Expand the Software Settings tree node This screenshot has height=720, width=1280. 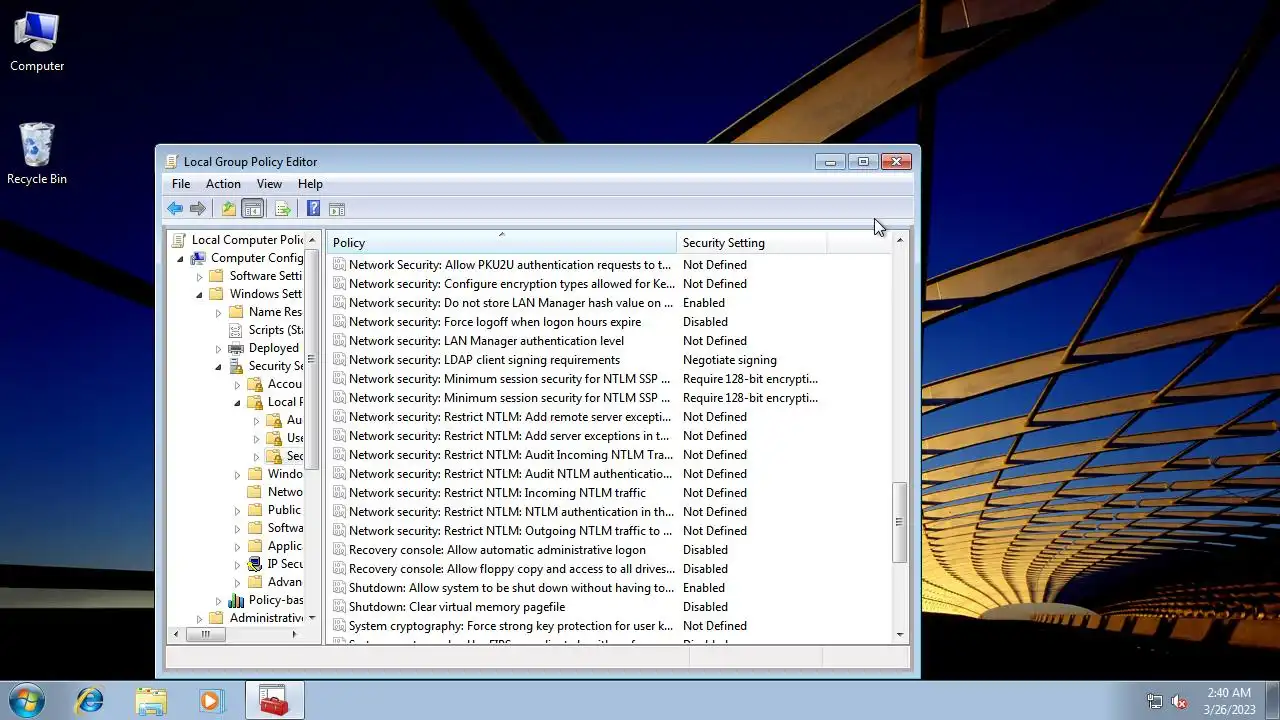coord(200,276)
